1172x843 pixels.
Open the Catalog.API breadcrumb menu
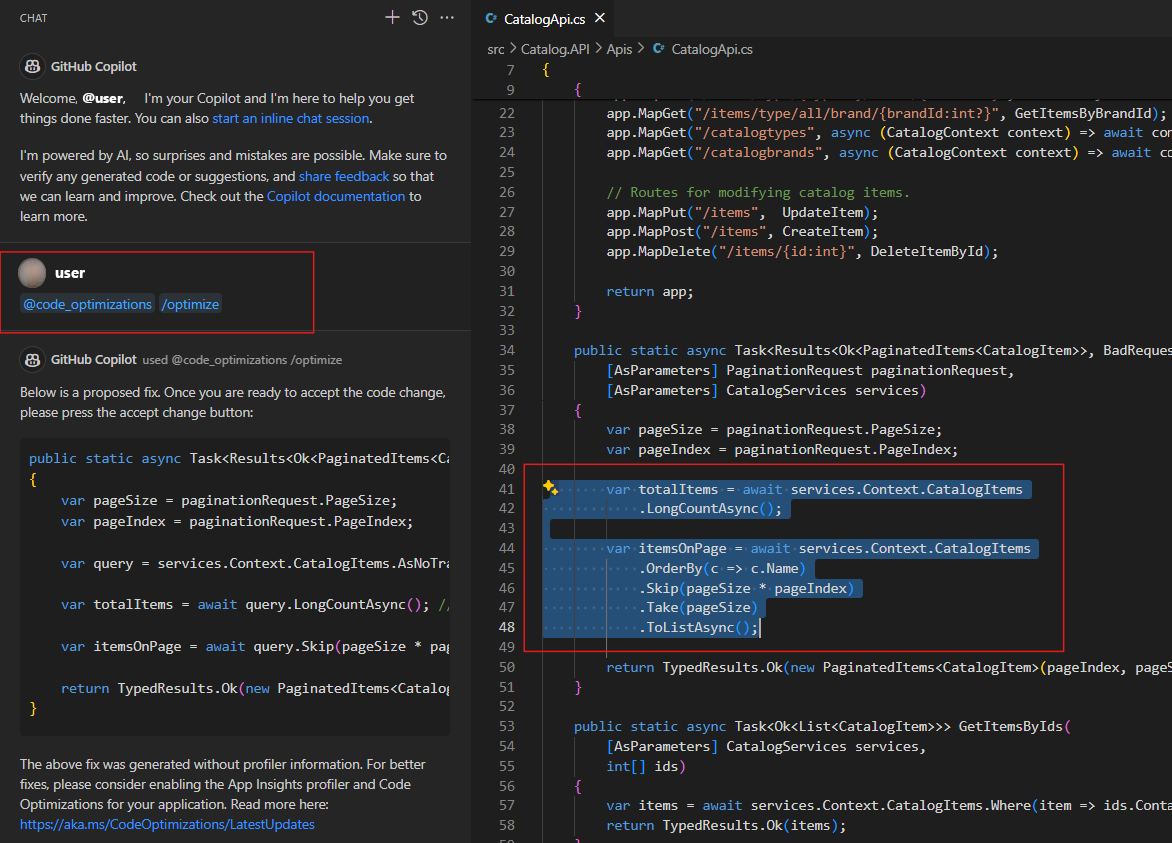pyautogui.click(x=556, y=48)
